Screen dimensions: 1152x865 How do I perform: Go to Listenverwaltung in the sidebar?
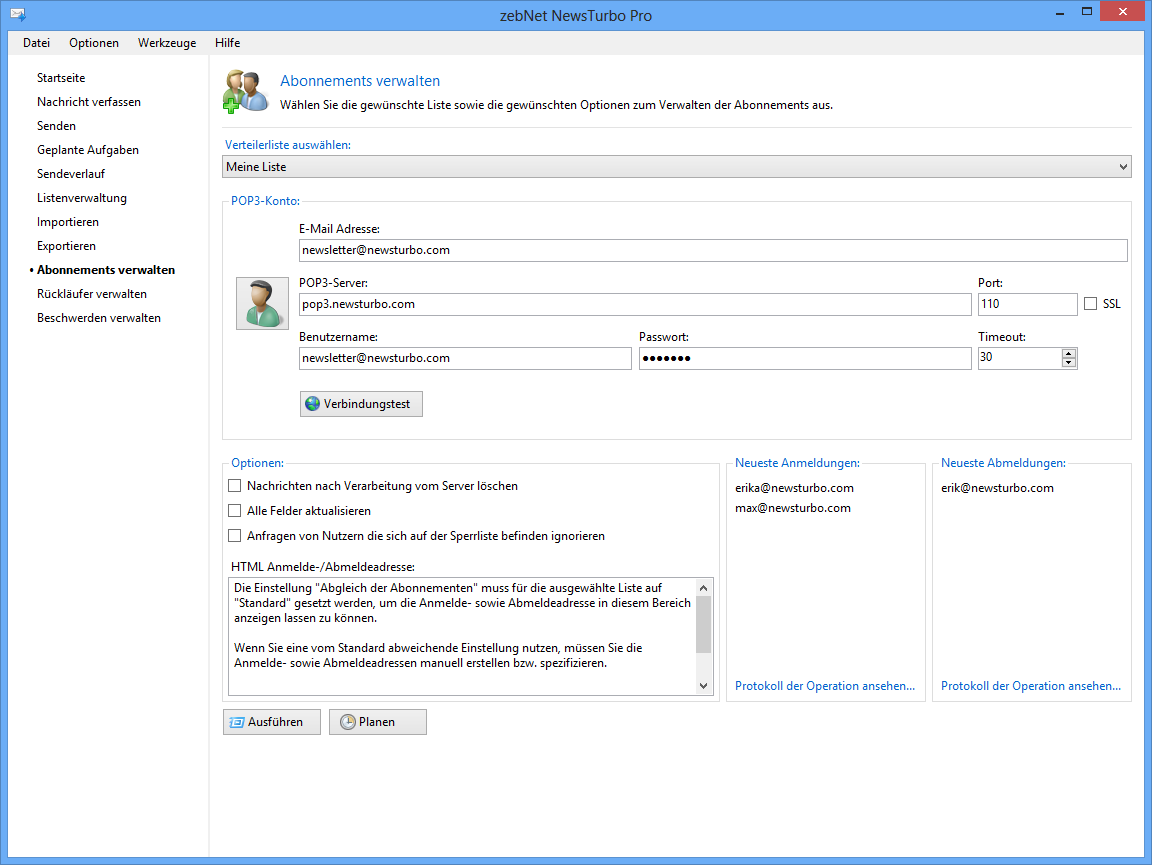pos(82,198)
